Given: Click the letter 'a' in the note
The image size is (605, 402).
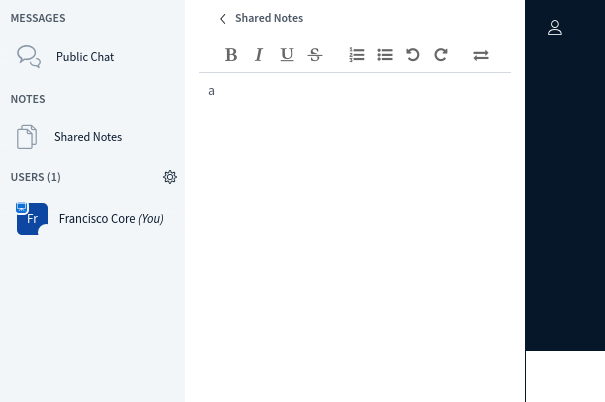Looking at the screenshot, I should tap(211, 91).
